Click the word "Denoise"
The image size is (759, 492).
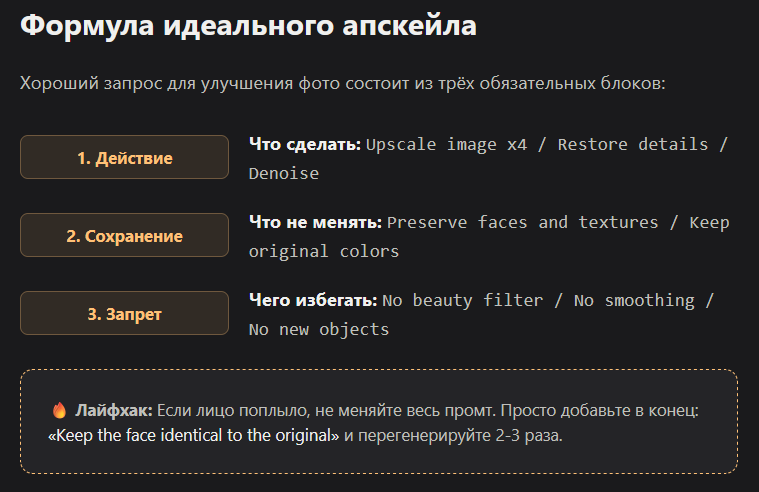pos(284,173)
